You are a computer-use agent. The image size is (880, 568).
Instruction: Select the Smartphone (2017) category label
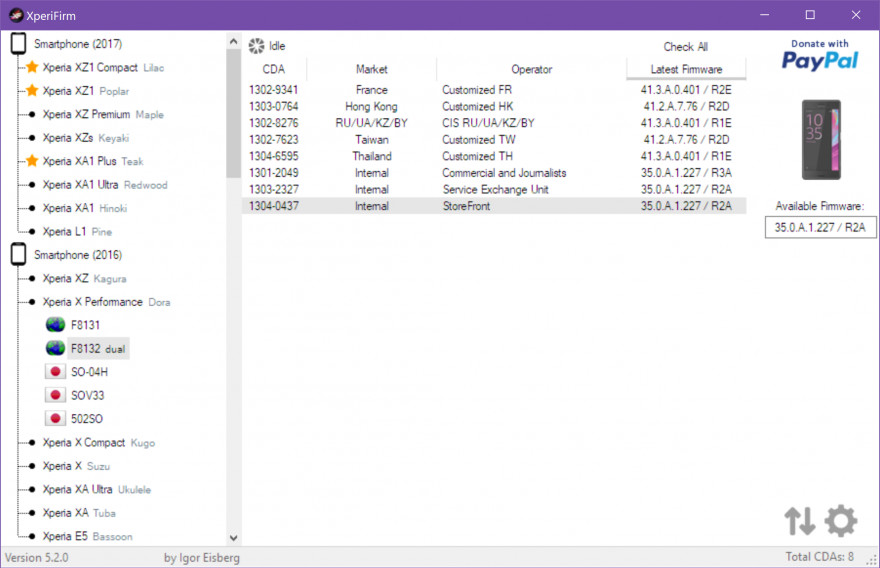[x=77, y=44]
